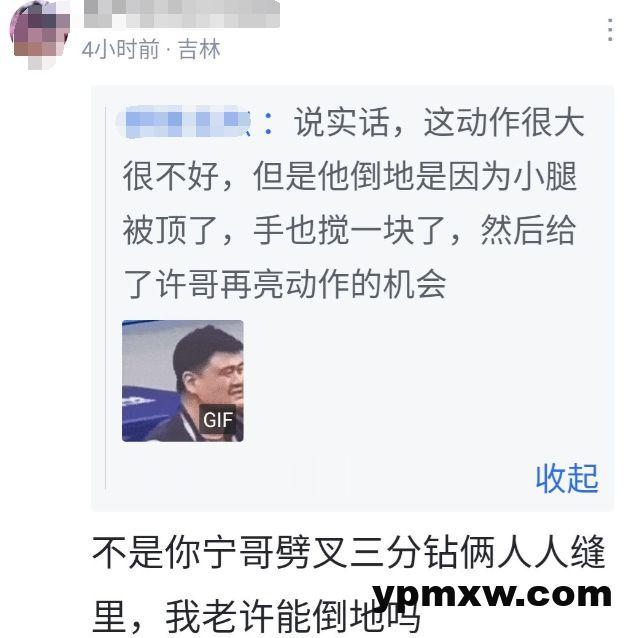Tap the reply line ending 我老许能倒地吗

[x=256, y=615]
